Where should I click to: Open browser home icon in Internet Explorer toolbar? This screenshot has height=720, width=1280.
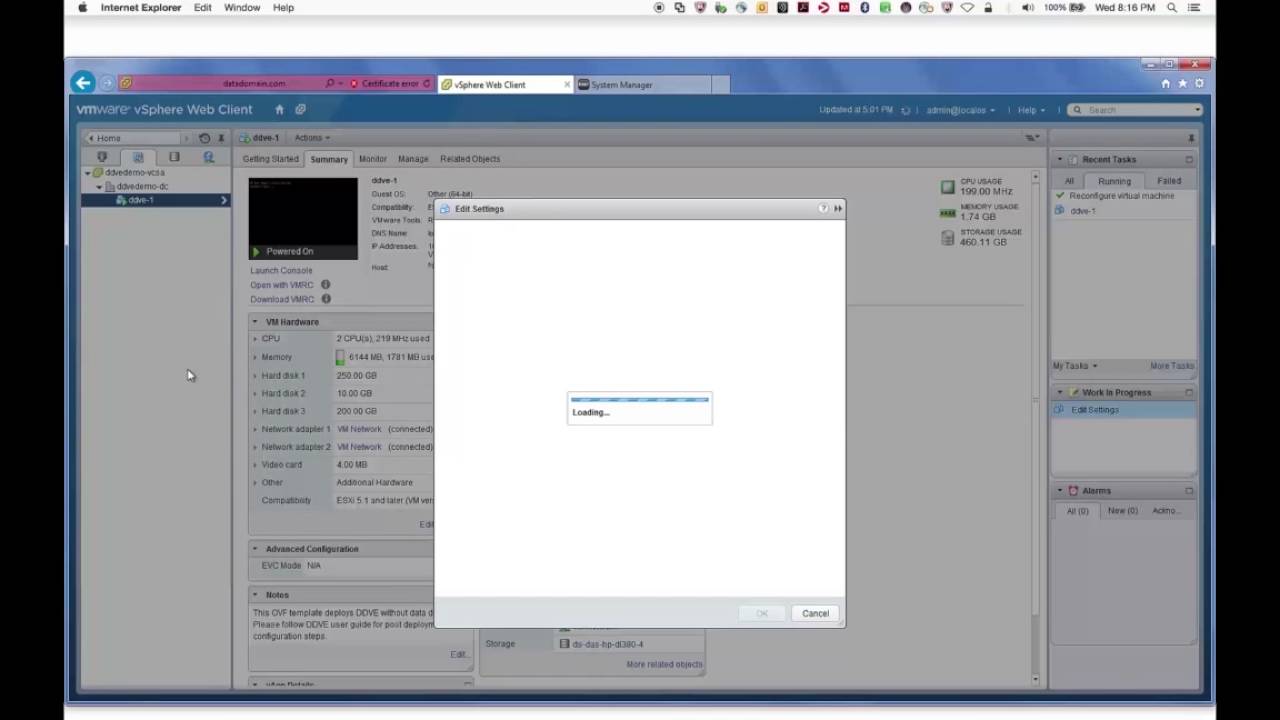[x=1165, y=84]
